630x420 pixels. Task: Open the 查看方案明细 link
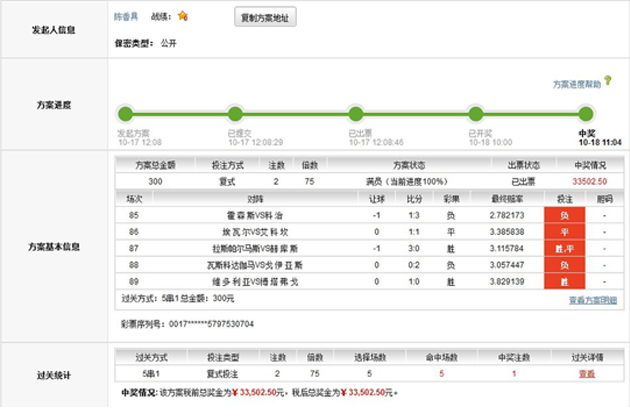tap(592, 299)
